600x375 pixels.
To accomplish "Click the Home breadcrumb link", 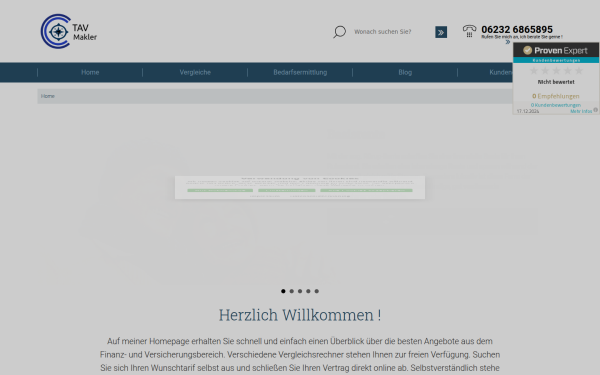I will pos(48,96).
